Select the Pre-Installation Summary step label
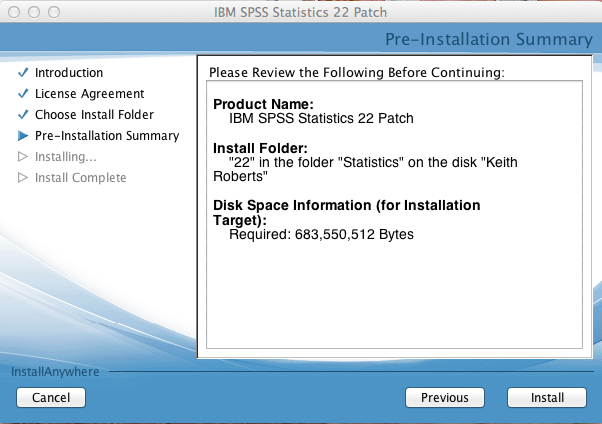Screen dimensions: 602x424 pyautogui.click(x=107, y=136)
